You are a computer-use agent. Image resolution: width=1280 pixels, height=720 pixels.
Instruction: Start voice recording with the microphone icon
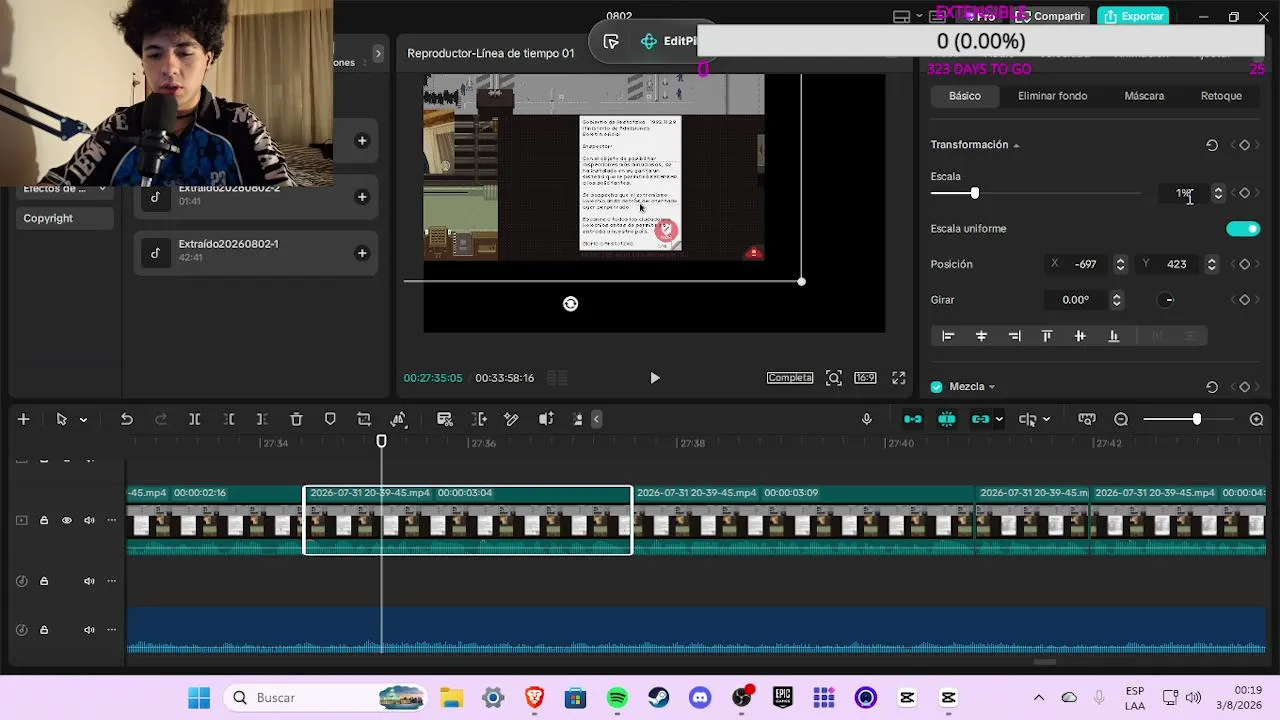pos(867,419)
